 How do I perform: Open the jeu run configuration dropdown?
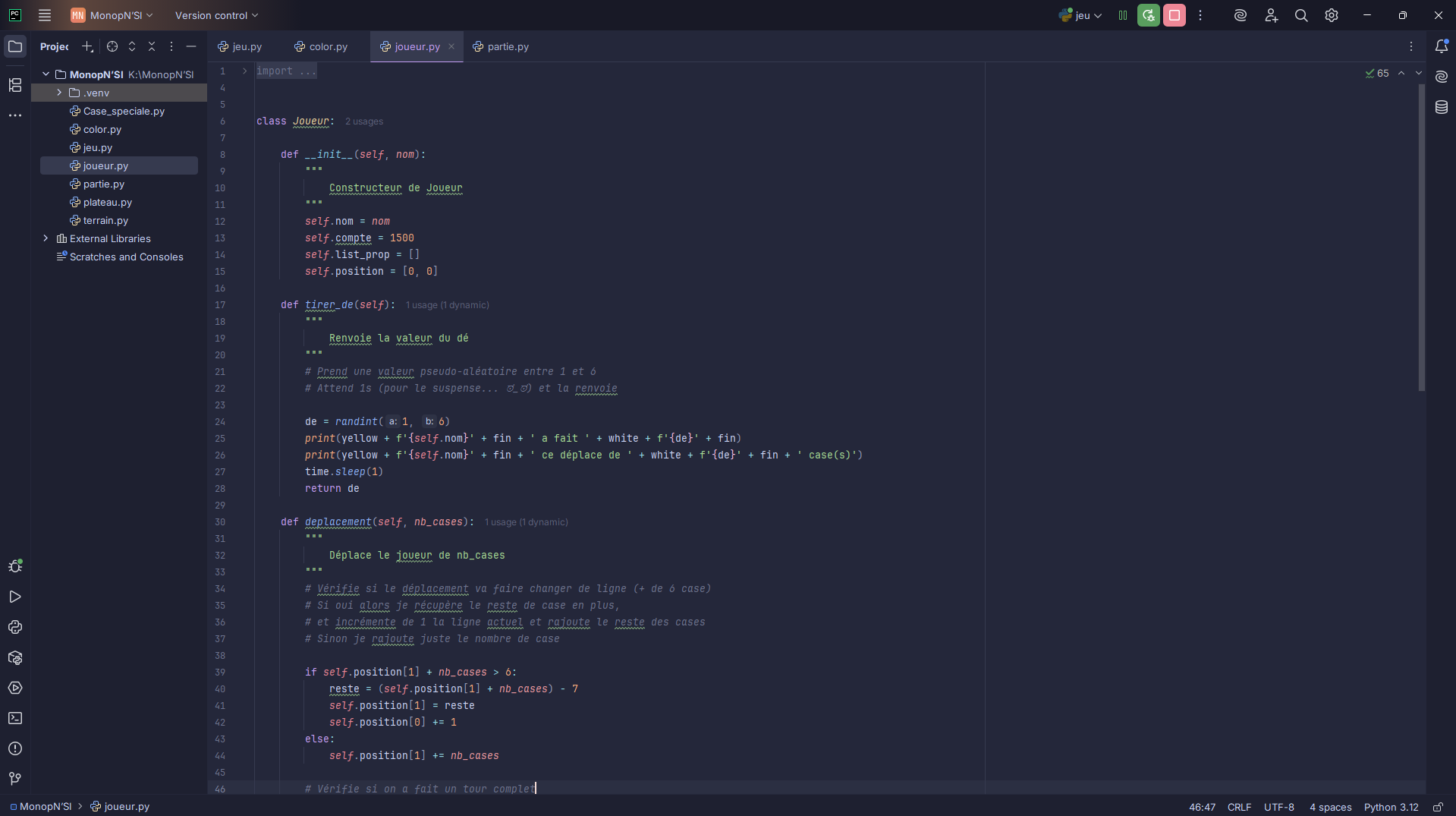pos(1081,15)
